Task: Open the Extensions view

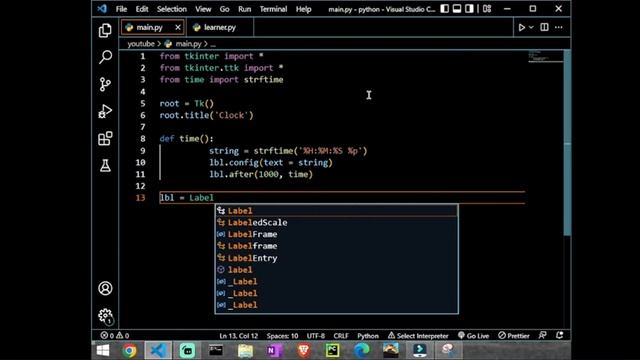Action: pos(105,138)
